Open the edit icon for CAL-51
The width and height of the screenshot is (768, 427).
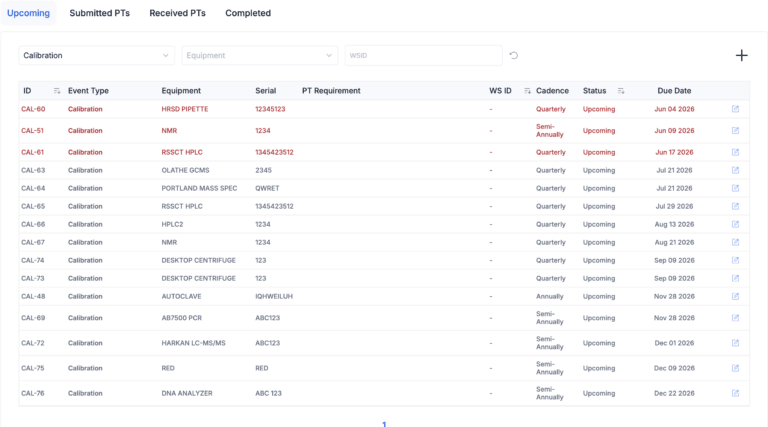tap(735, 130)
